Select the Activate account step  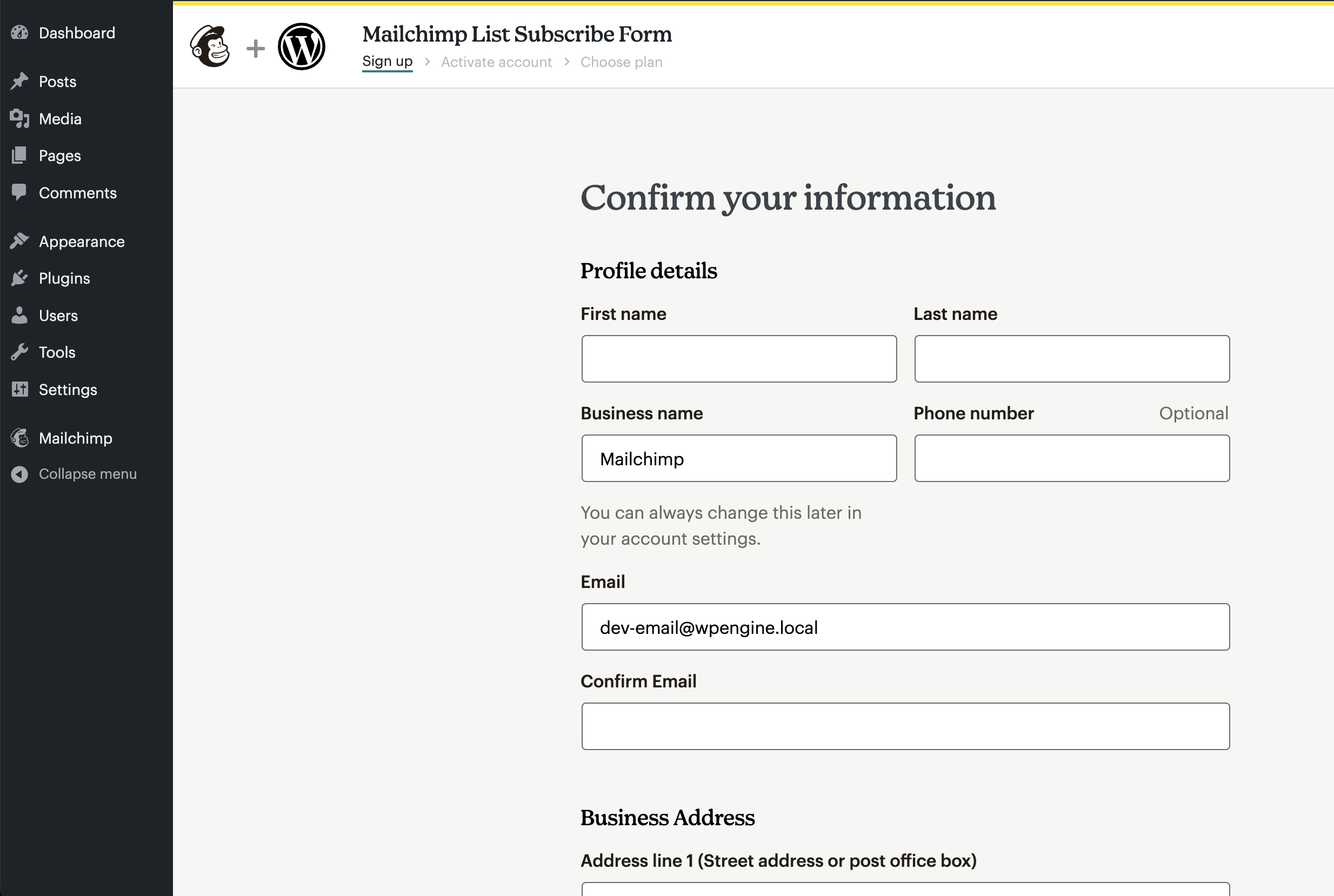tap(496, 62)
